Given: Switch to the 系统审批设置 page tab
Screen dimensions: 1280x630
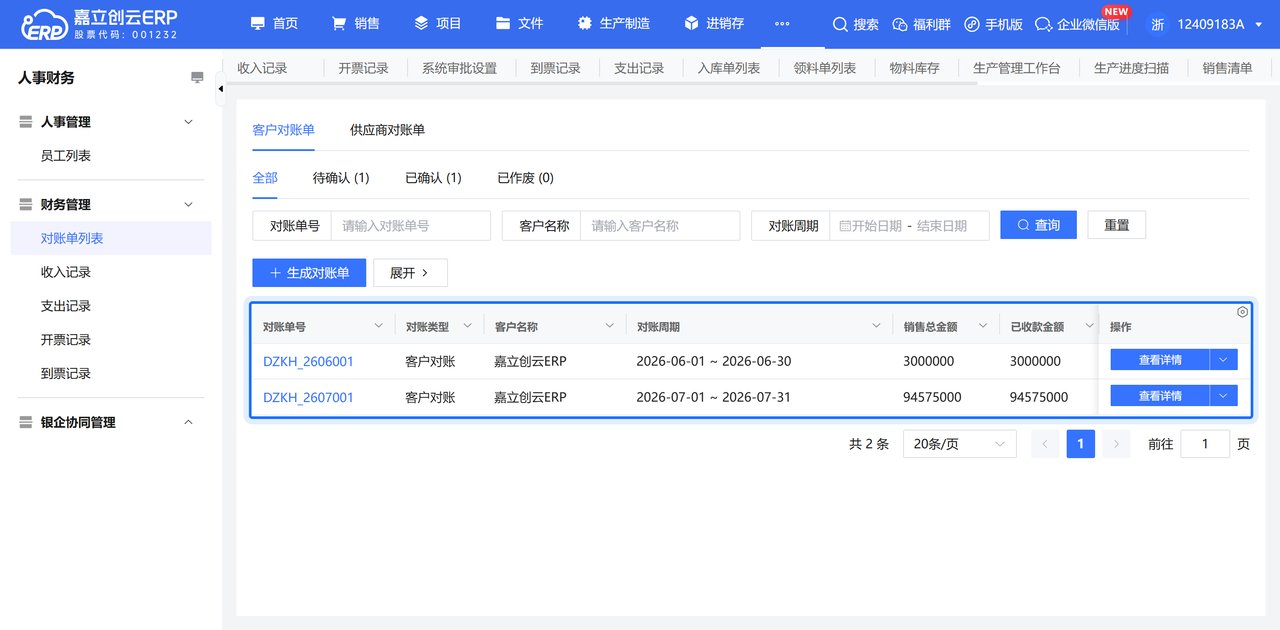Looking at the screenshot, I should click(459, 68).
